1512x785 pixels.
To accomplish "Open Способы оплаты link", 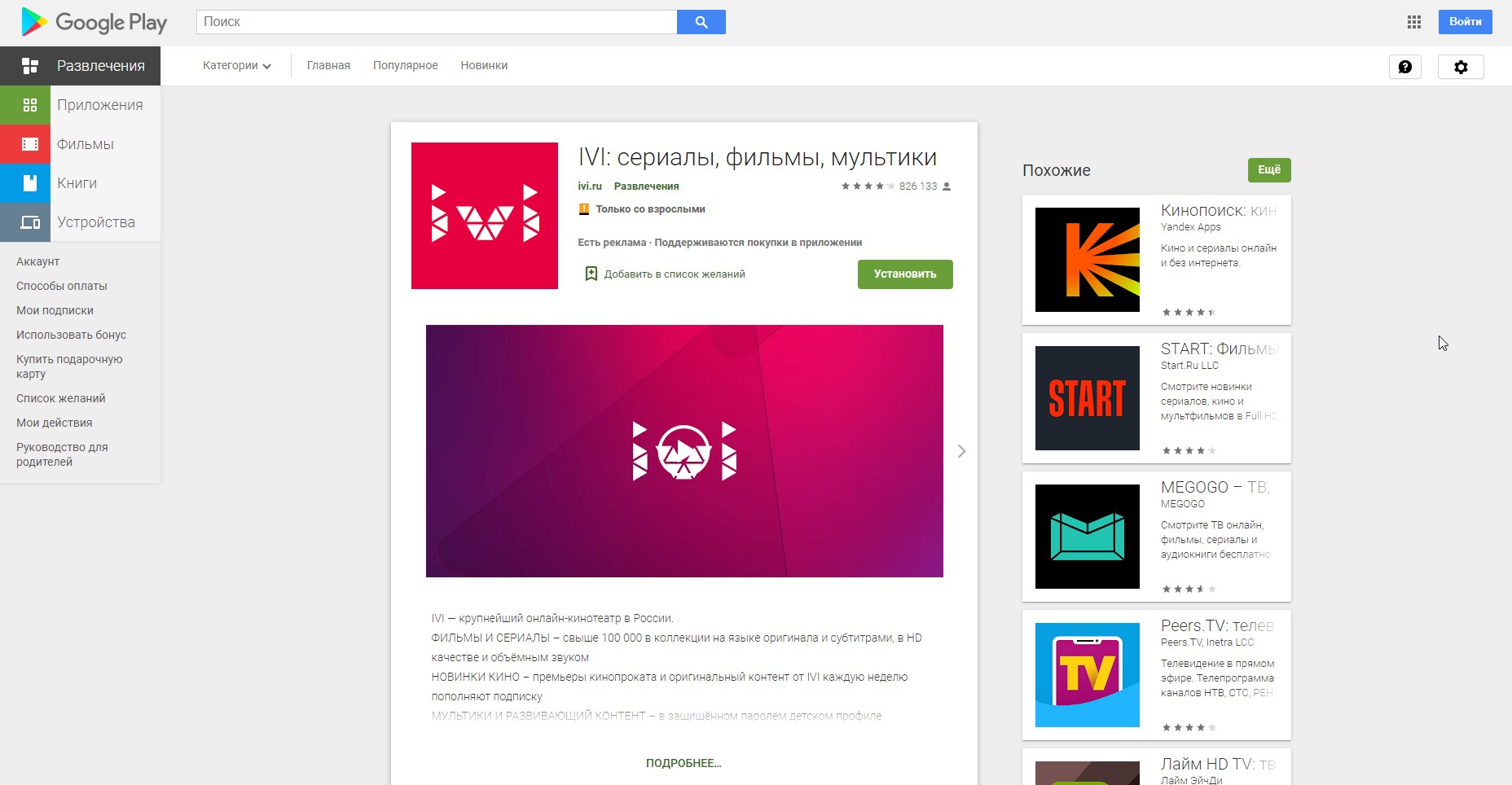I will point(62,286).
